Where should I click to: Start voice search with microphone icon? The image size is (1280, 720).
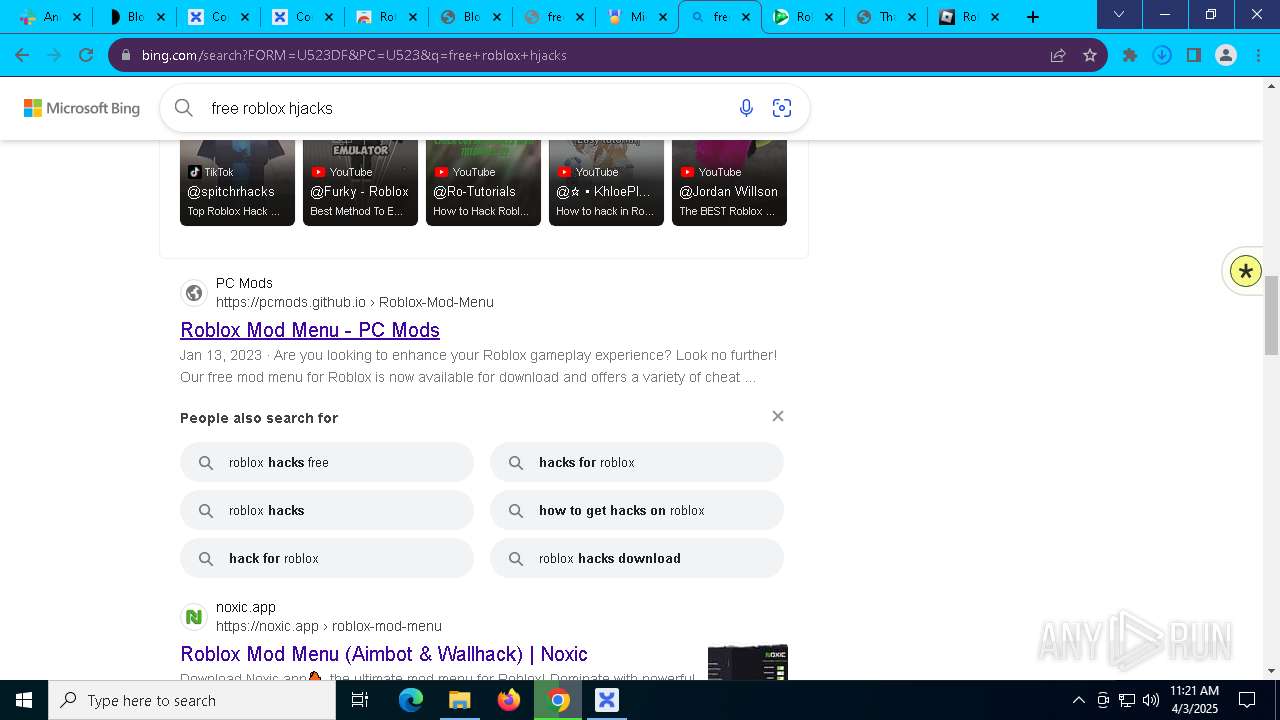click(x=746, y=108)
